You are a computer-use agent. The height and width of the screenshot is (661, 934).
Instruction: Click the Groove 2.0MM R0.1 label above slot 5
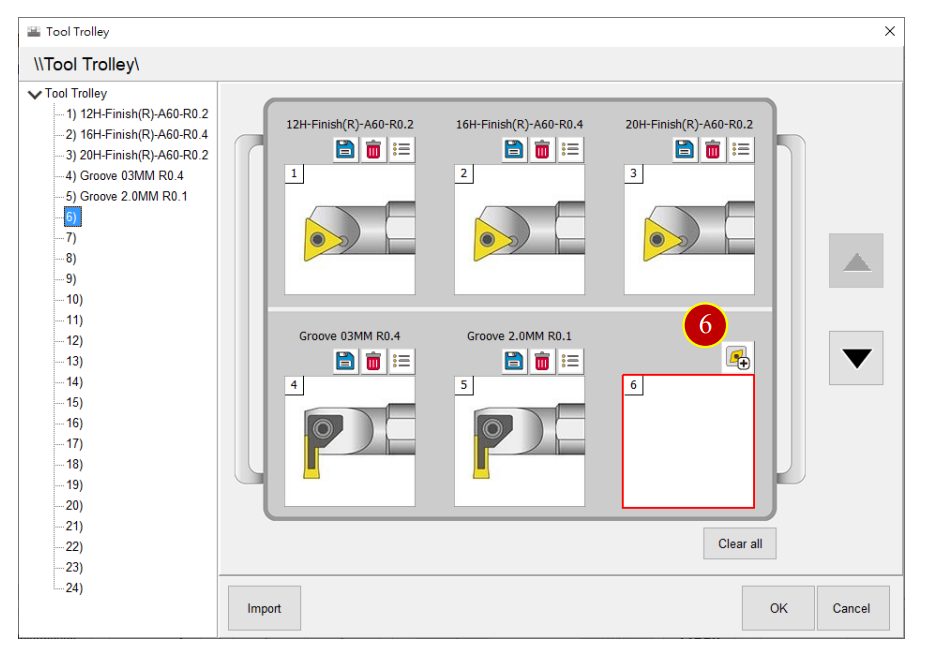[519, 336]
